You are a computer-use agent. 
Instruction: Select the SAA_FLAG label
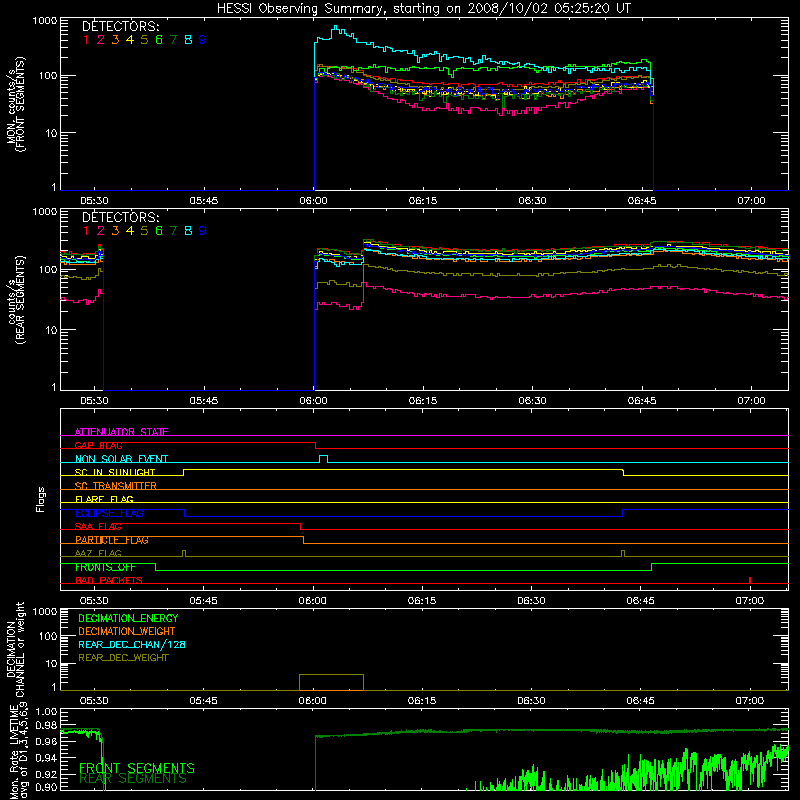point(98,527)
